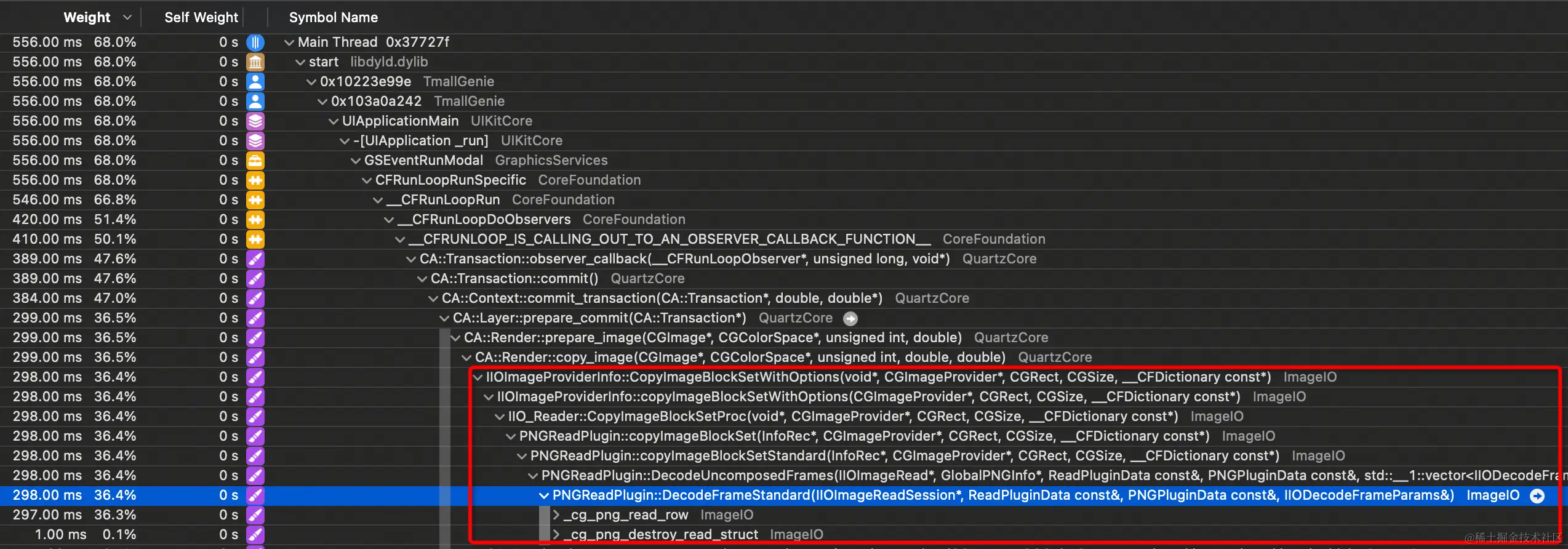Collapse the 0x10223e99e TmallGenie row
The image size is (1568, 549).
point(311,82)
